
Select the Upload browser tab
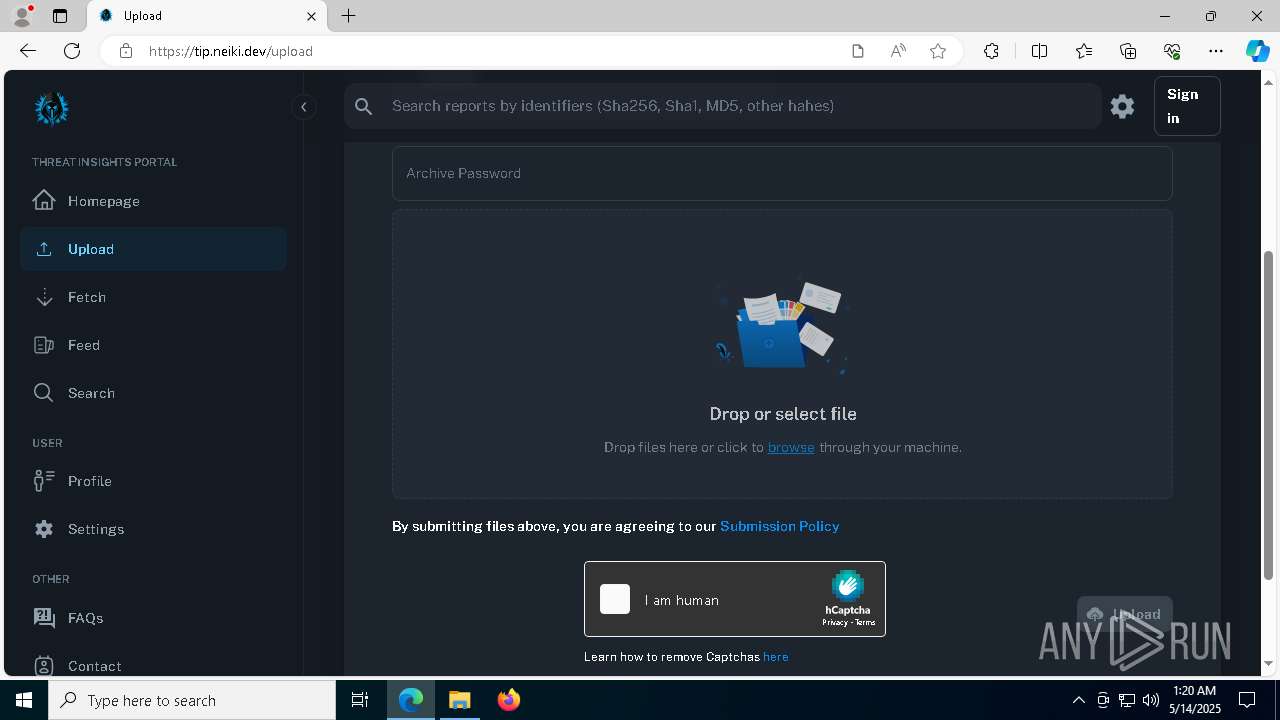(207, 16)
